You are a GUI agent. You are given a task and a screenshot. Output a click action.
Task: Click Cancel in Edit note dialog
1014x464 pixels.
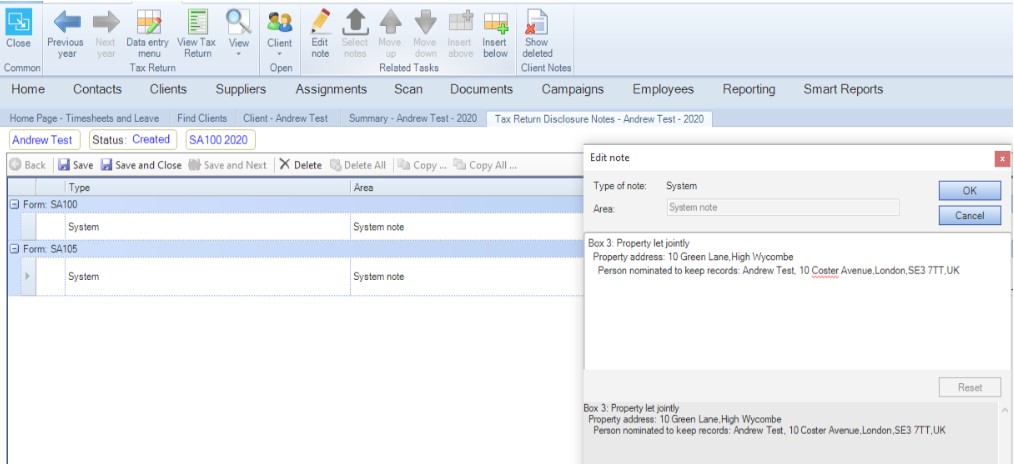click(969, 215)
